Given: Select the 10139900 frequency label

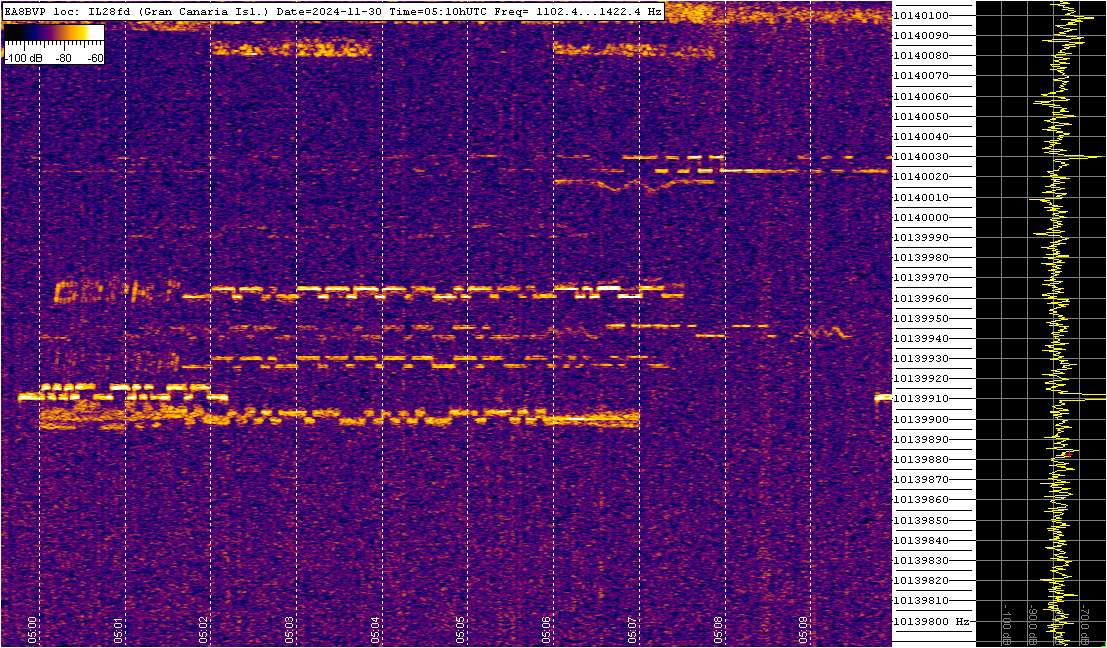Looking at the screenshot, I should [921, 419].
